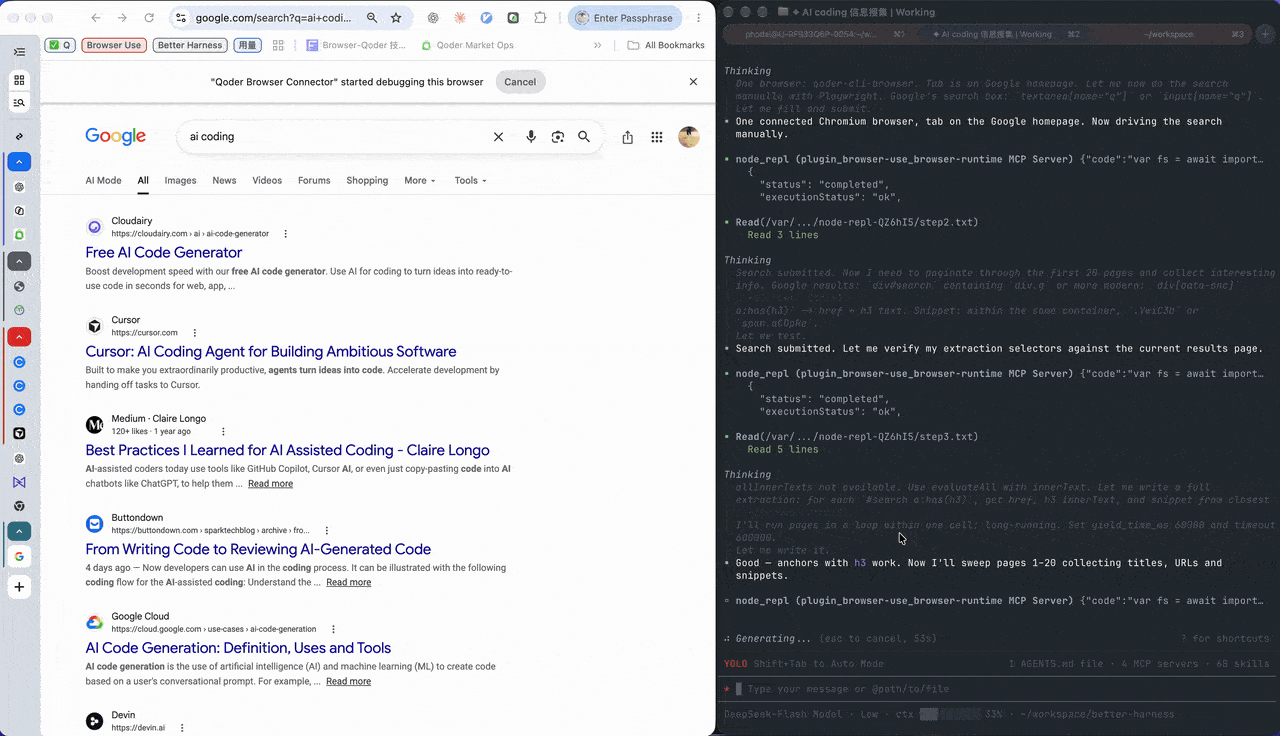Select the Images search tab
The image size is (1280, 736).
pos(180,181)
